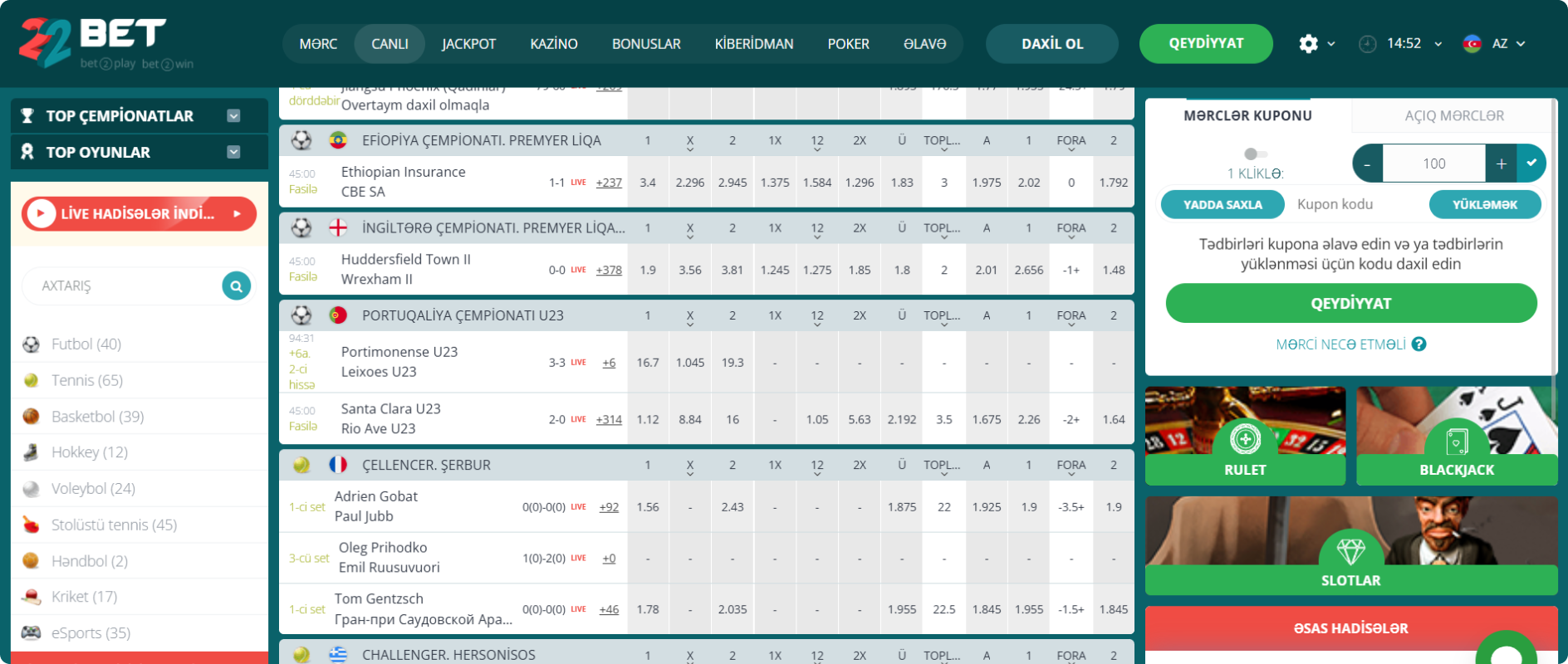Open the Kazino menu
This screenshot has width=1568, height=664.
[x=554, y=44]
